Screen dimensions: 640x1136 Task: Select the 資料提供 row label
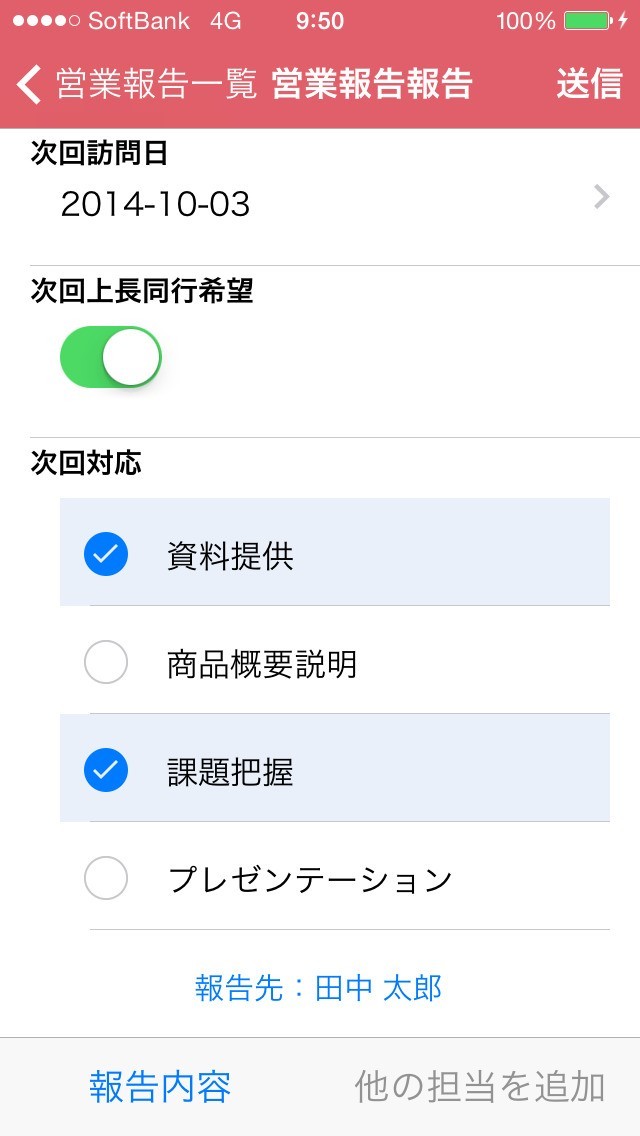[x=231, y=555]
